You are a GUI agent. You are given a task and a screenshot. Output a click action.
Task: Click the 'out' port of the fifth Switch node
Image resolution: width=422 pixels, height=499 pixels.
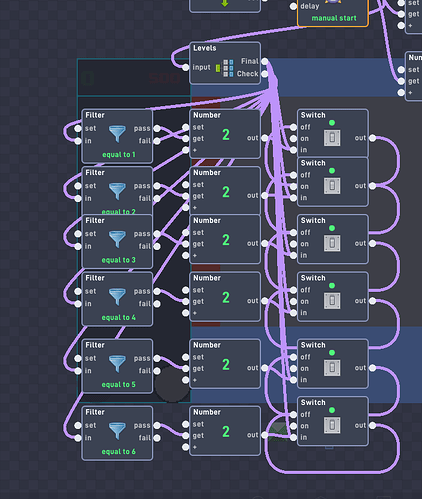(x=373, y=368)
